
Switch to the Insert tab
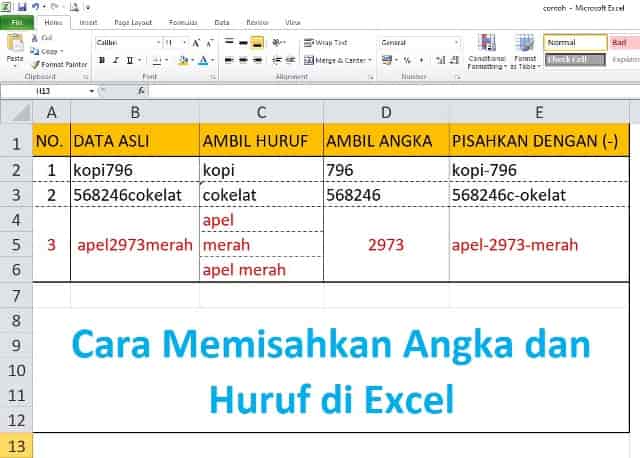(x=89, y=22)
